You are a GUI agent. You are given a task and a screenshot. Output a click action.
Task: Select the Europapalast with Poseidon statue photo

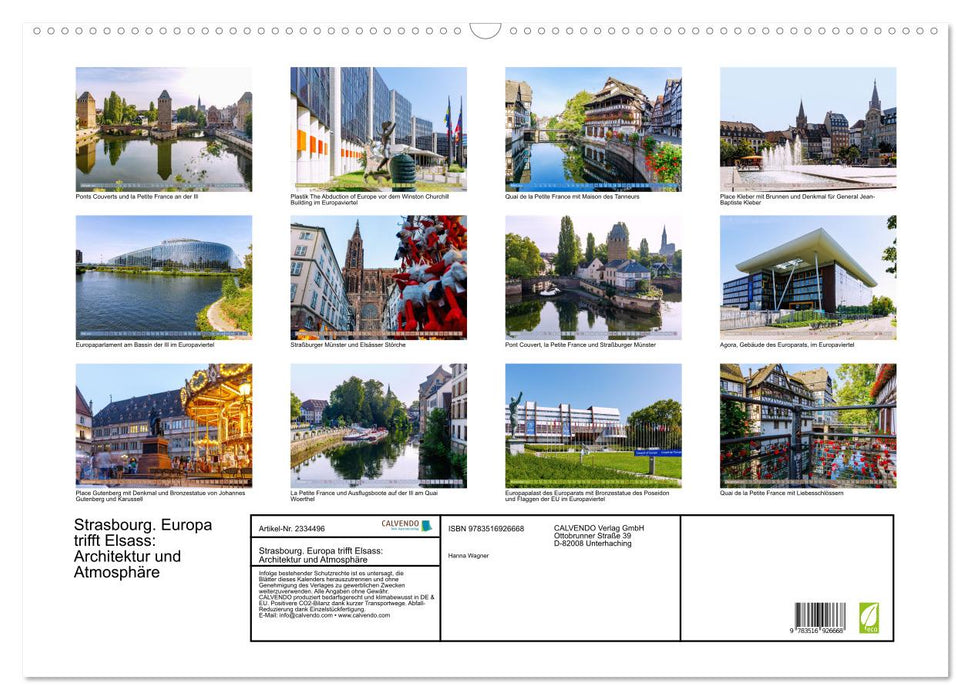(593, 426)
